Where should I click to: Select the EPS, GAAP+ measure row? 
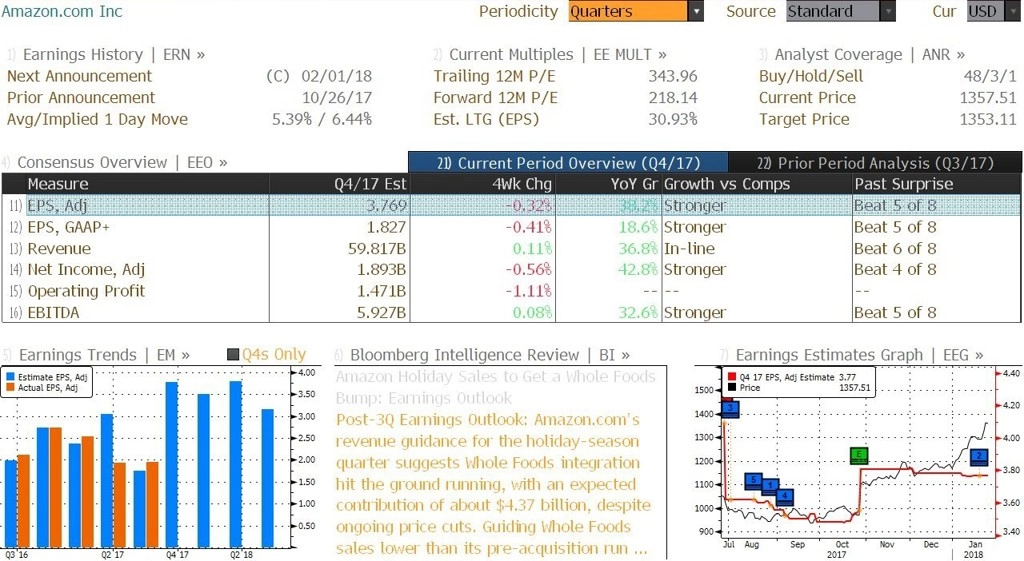point(511,227)
